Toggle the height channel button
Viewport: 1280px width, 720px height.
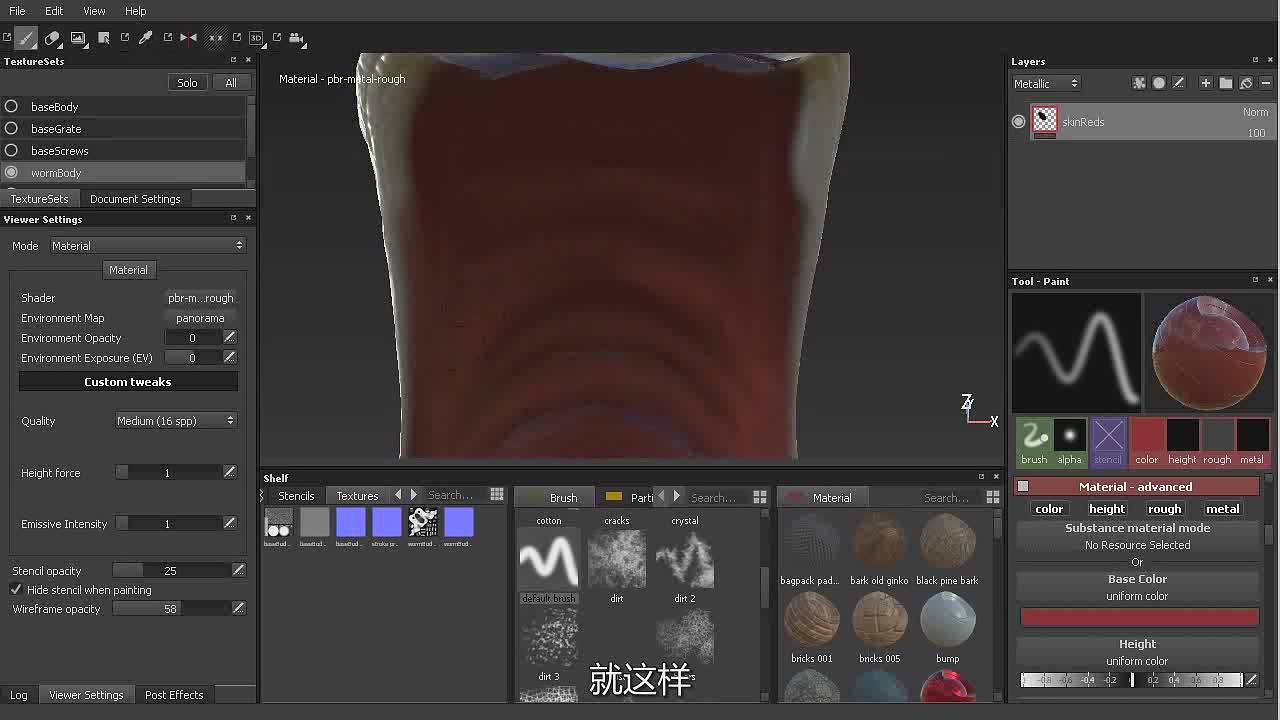click(x=1106, y=509)
